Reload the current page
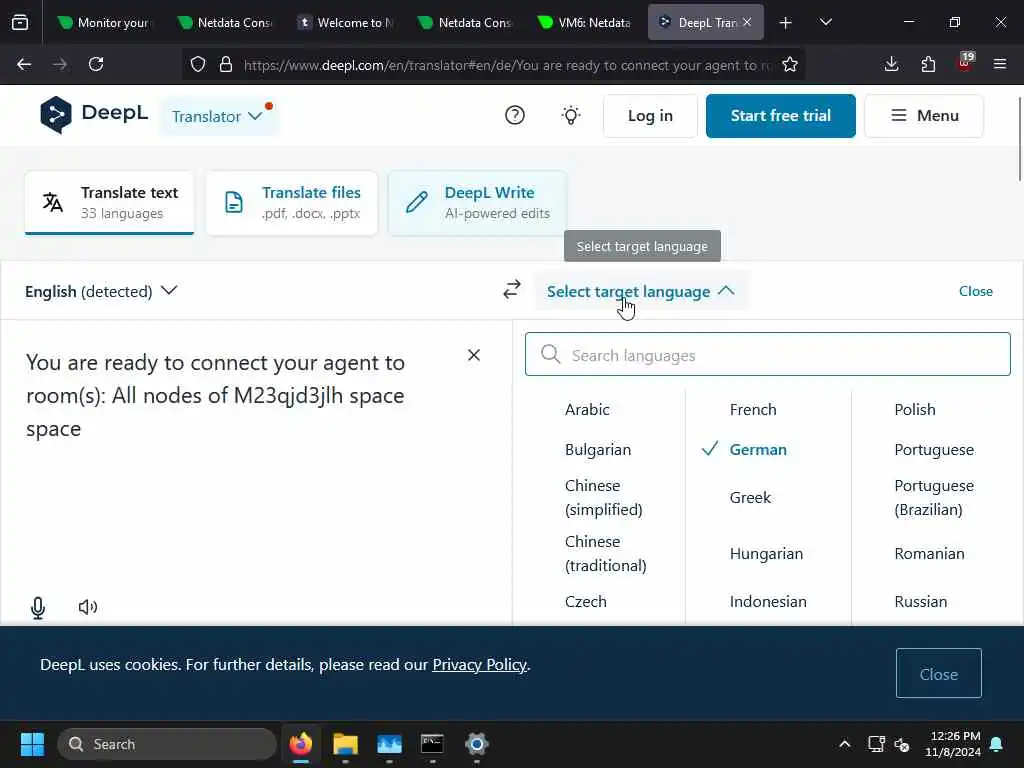 coord(96,64)
